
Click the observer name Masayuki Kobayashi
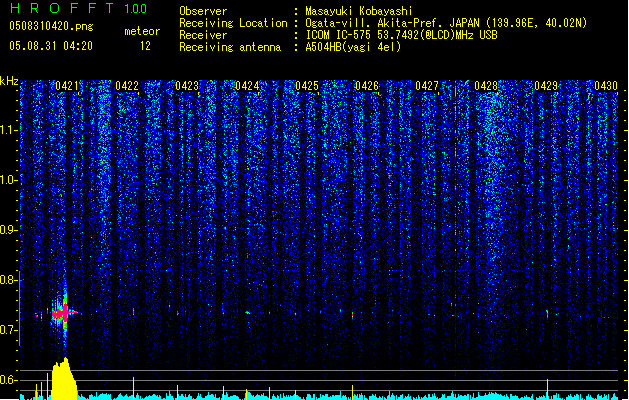coord(359,11)
